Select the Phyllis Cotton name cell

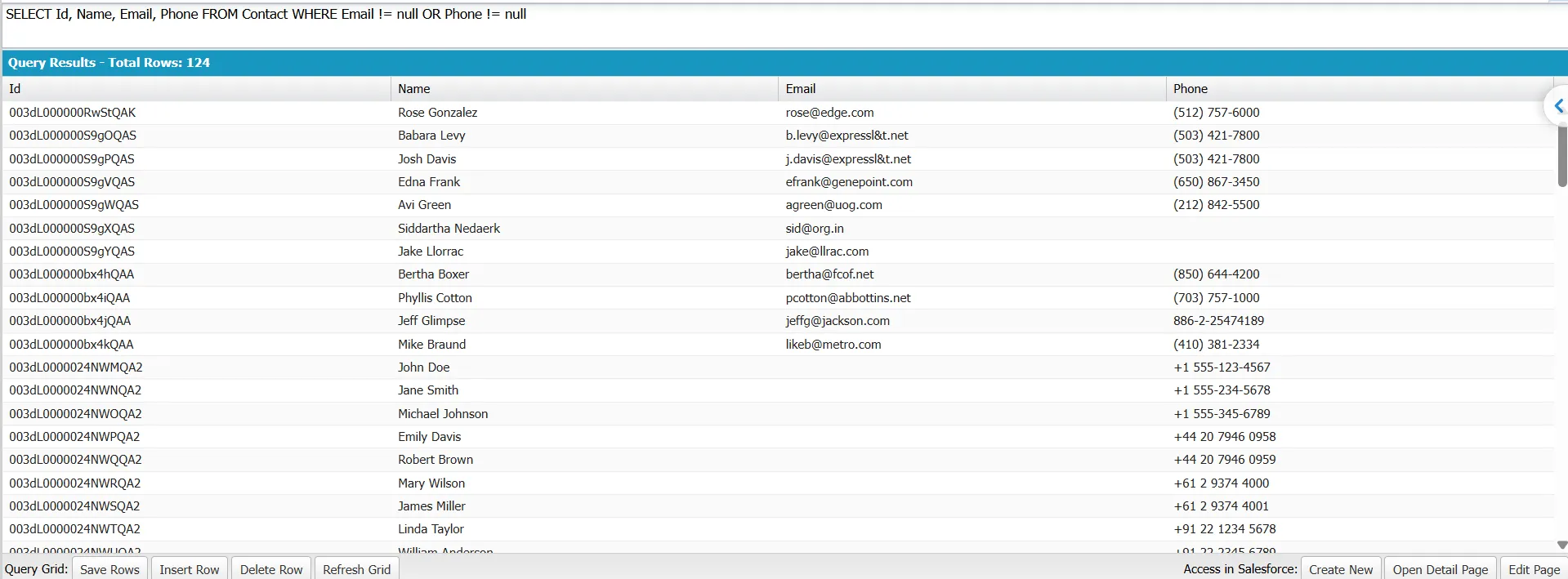(584, 298)
